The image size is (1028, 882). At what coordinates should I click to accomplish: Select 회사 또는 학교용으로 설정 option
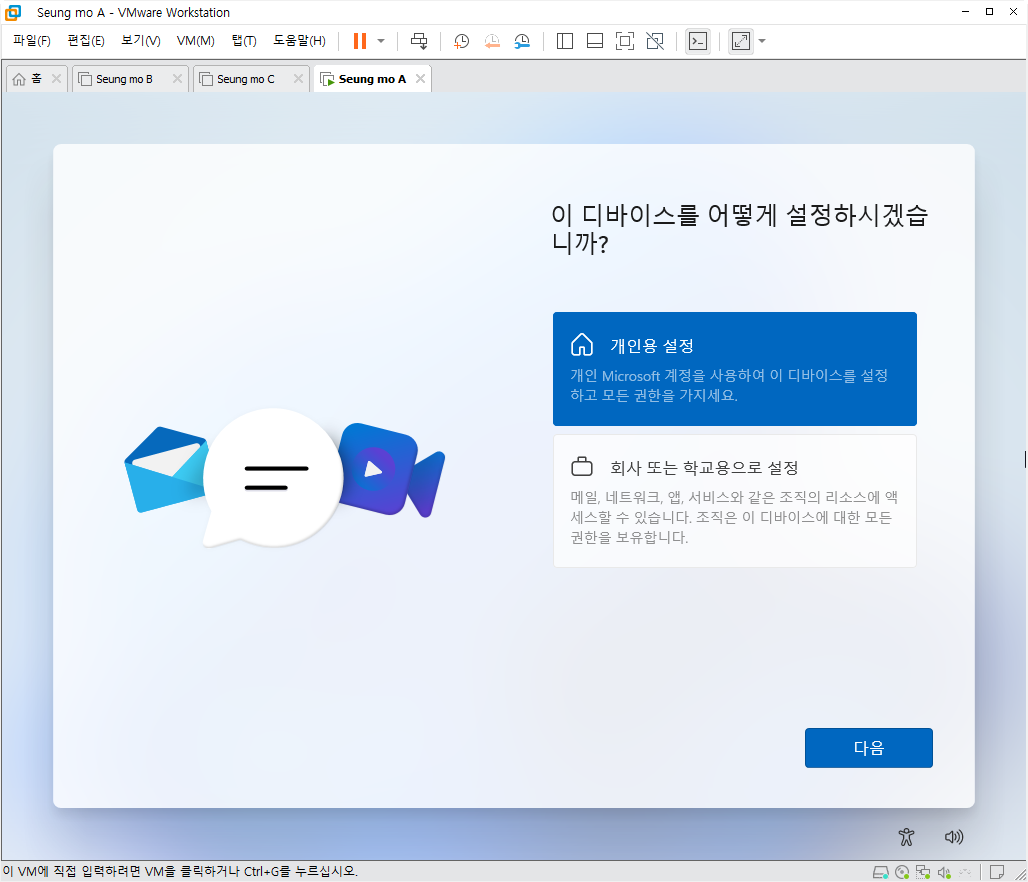click(734, 501)
